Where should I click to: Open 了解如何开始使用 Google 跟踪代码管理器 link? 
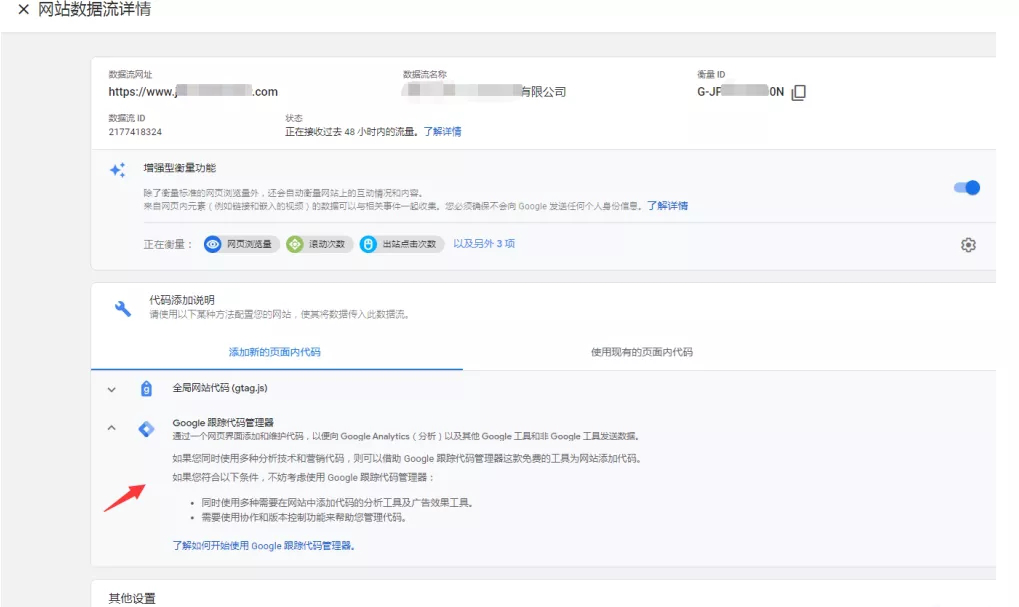tap(263, 546)
